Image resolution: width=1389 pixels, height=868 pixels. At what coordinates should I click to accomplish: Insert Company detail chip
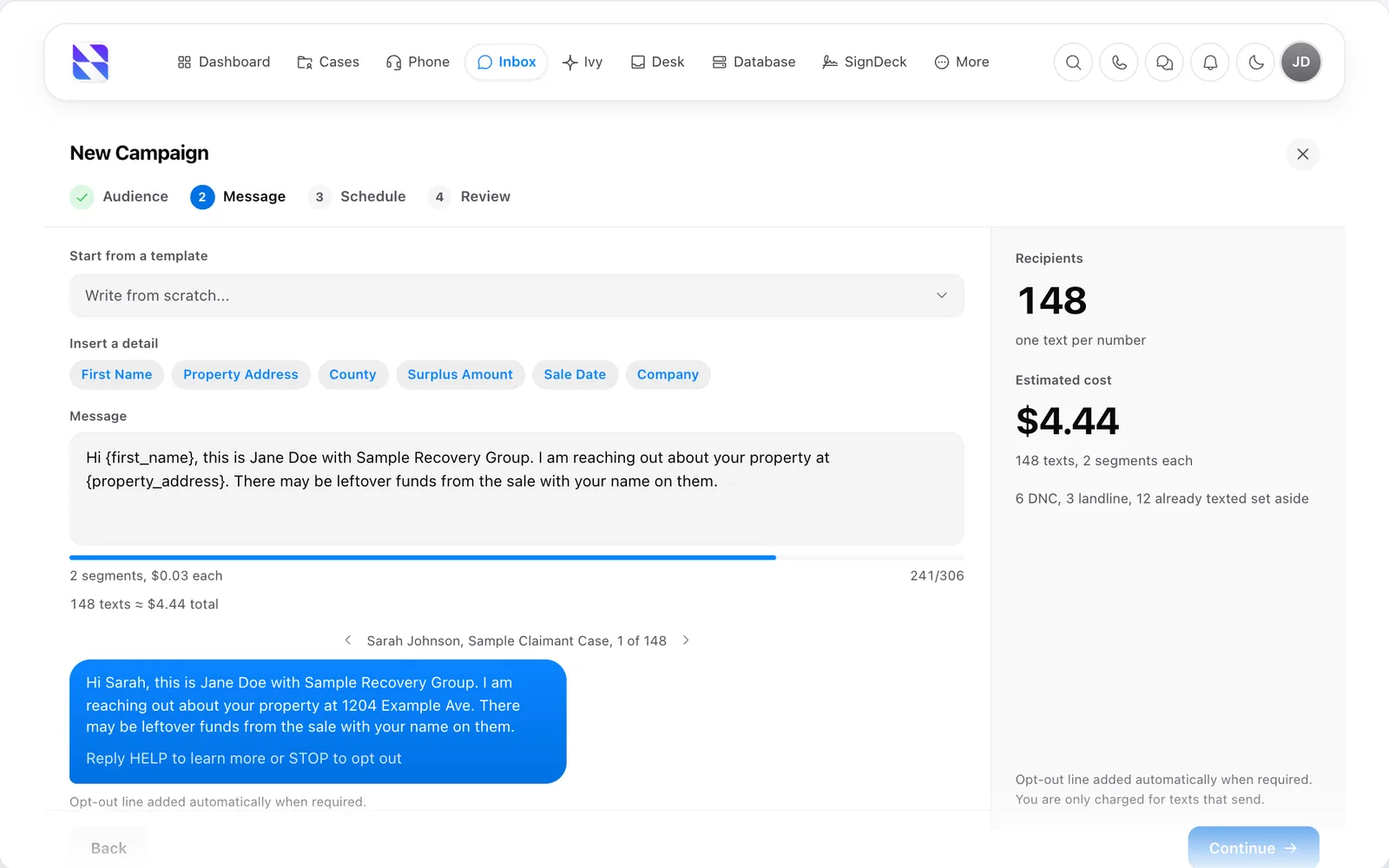pyautogui.click(x=668, y=375)
